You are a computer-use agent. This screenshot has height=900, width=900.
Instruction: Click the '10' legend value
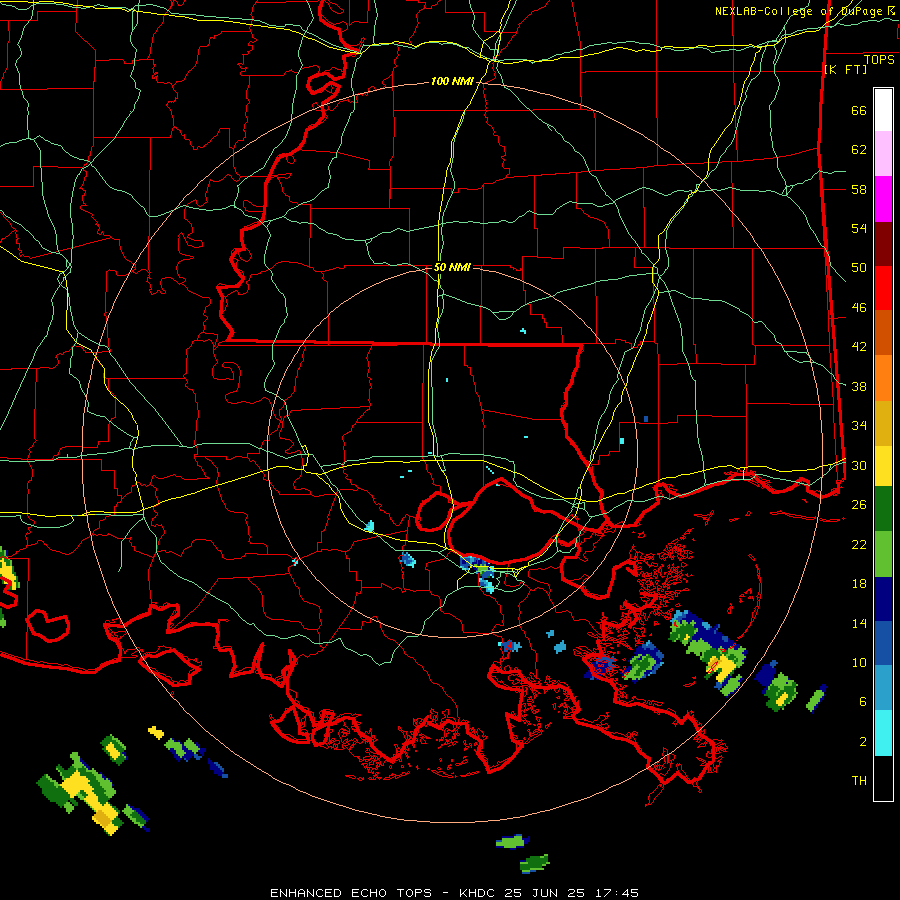coord(859,662)
